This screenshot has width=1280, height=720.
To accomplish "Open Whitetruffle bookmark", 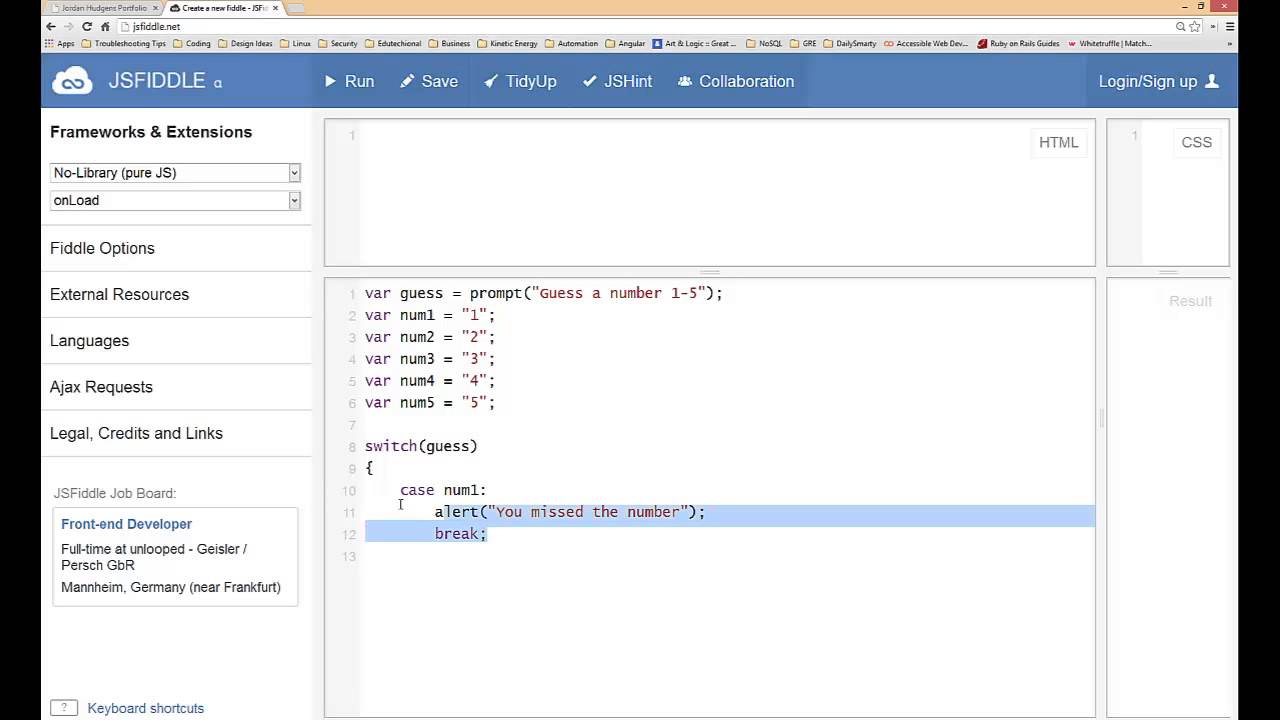I will pyautogui.click(x=1109, y=44).
